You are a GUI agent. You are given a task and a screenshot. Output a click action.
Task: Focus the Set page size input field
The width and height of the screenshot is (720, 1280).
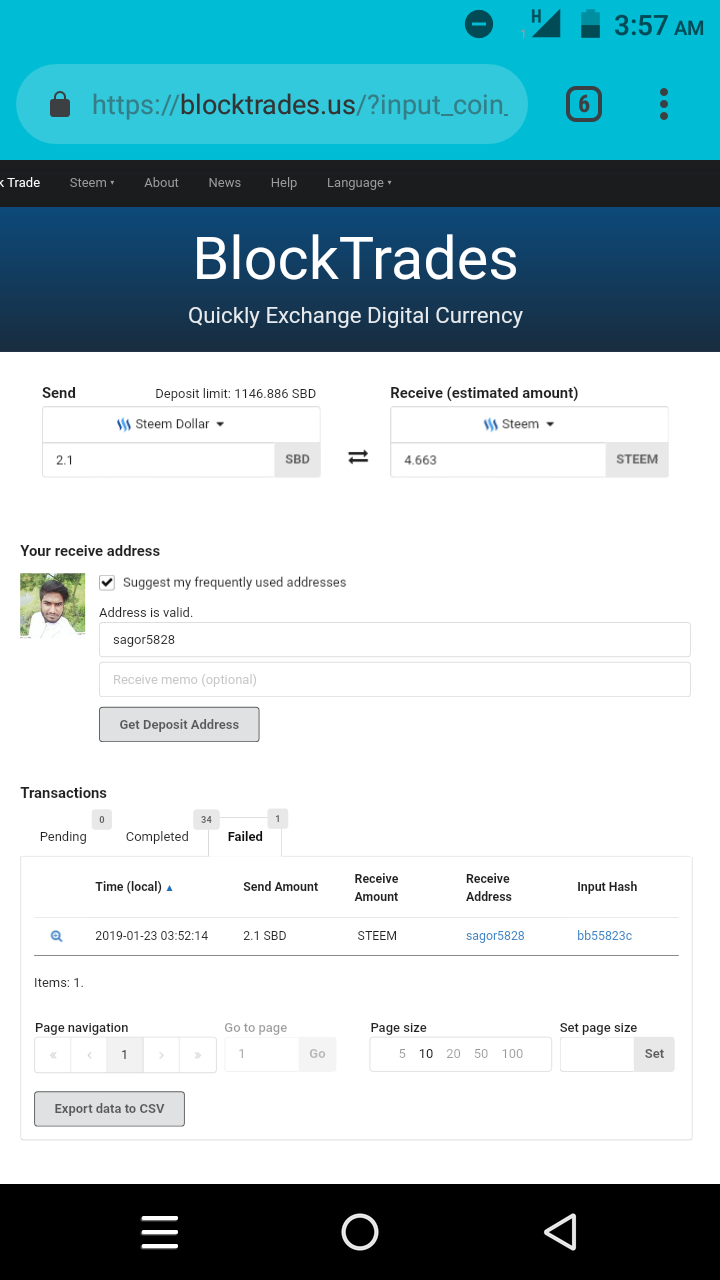[597, 1054]
